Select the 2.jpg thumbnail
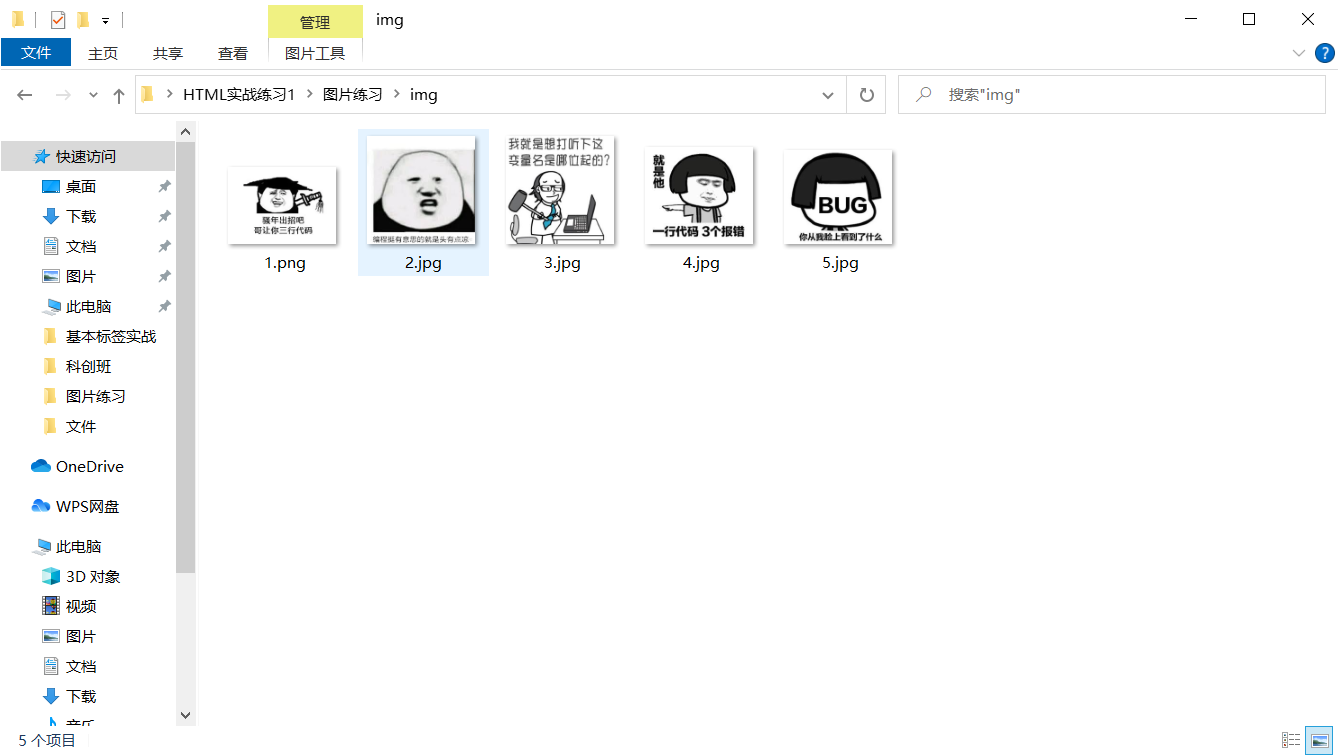 (x=421, y=190)
